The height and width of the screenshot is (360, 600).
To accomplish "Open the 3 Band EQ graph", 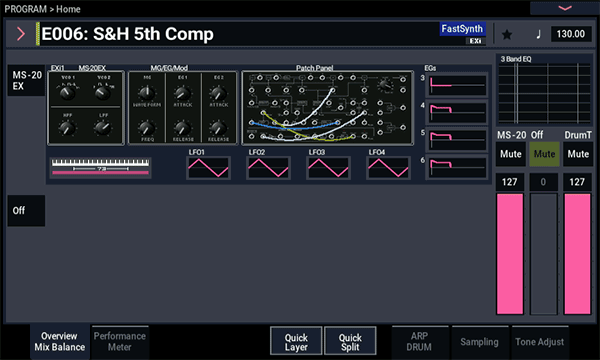I will point(544,90).
